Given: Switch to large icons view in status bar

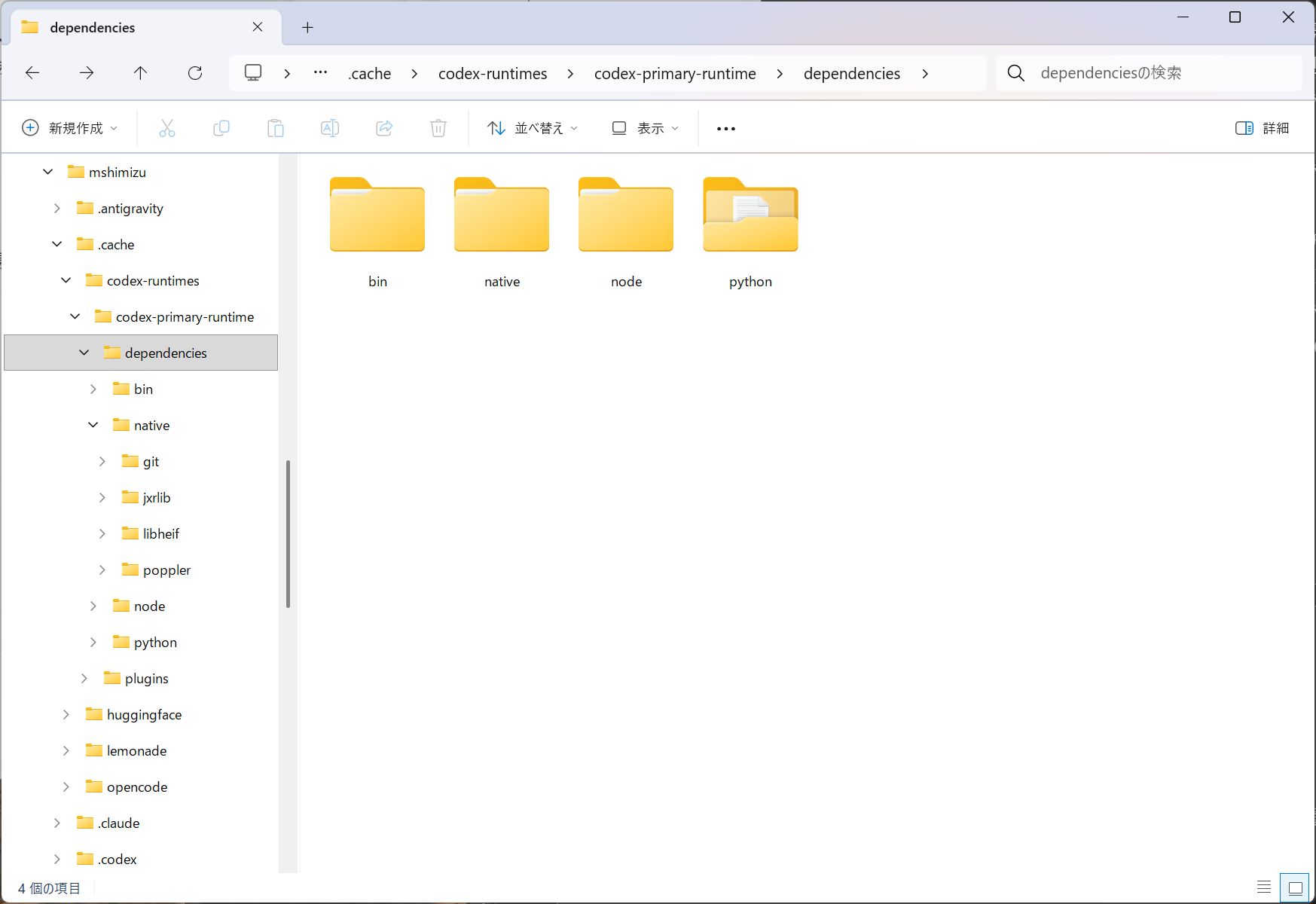Looking at the screenshot, I should click(x=1295, y=887).
